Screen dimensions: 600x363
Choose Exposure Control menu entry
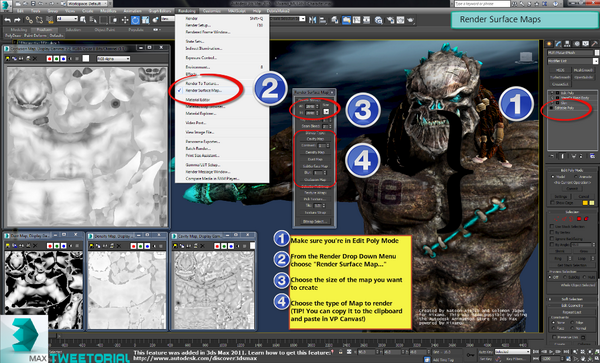(x=201, y=58)
